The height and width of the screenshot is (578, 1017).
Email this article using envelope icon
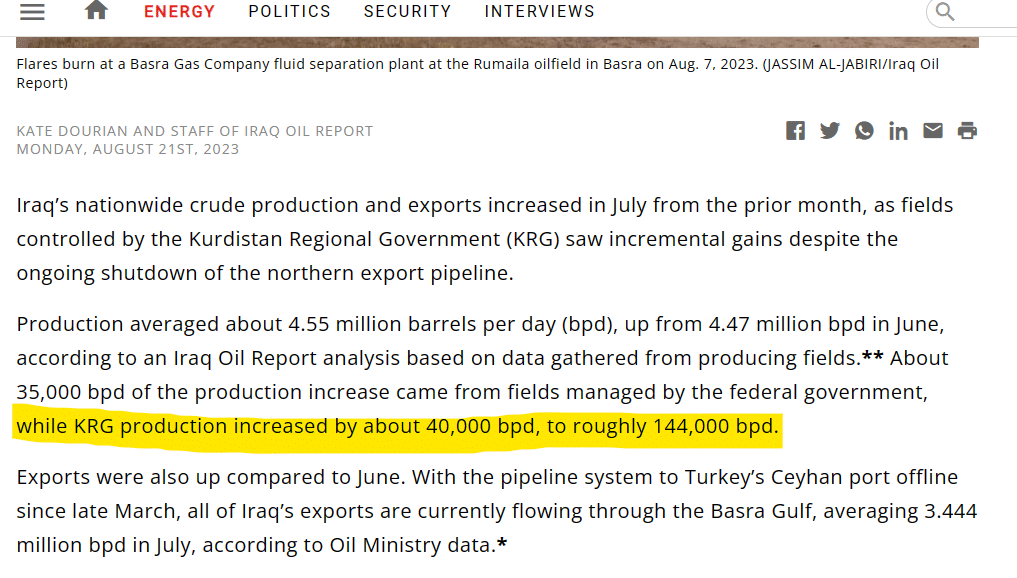coord(933,131)
